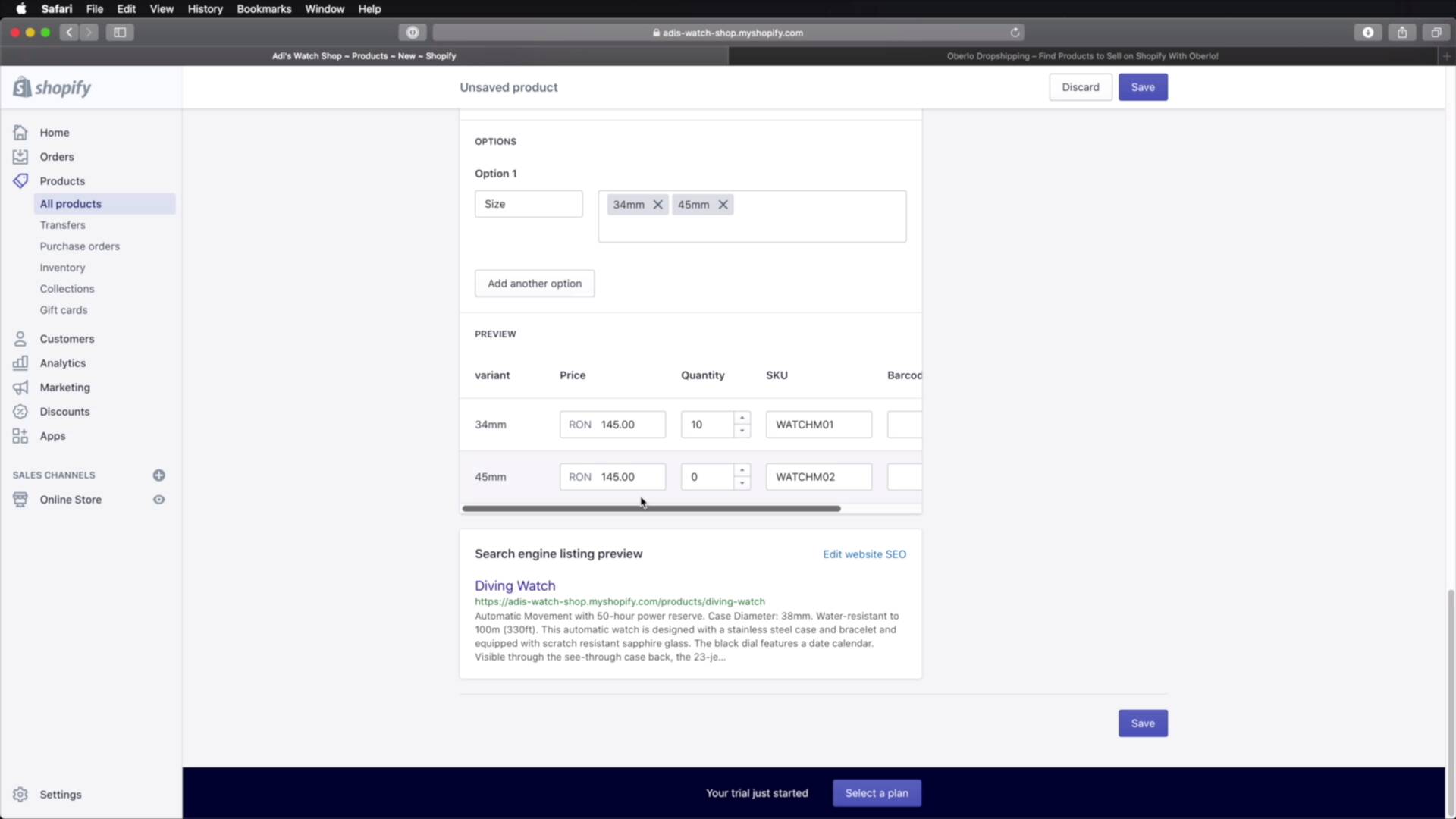Open Analytics bar chart icon
The image size is (1456, 819).
pos(20,363)
